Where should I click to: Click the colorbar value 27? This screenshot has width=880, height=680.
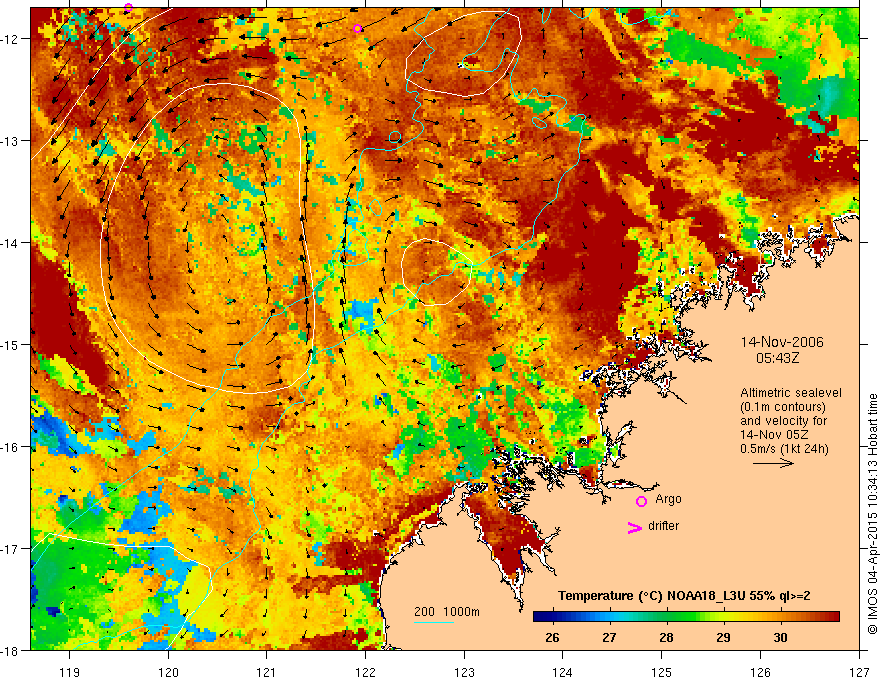pos(609,637)
